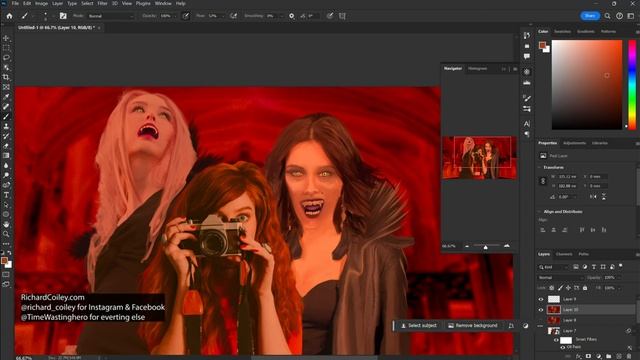Click the layer style fx icon

coord(578,356)
